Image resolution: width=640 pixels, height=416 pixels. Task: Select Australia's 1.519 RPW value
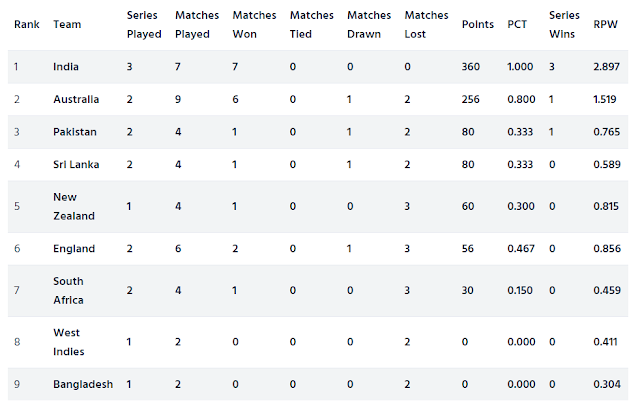point(604,99)
